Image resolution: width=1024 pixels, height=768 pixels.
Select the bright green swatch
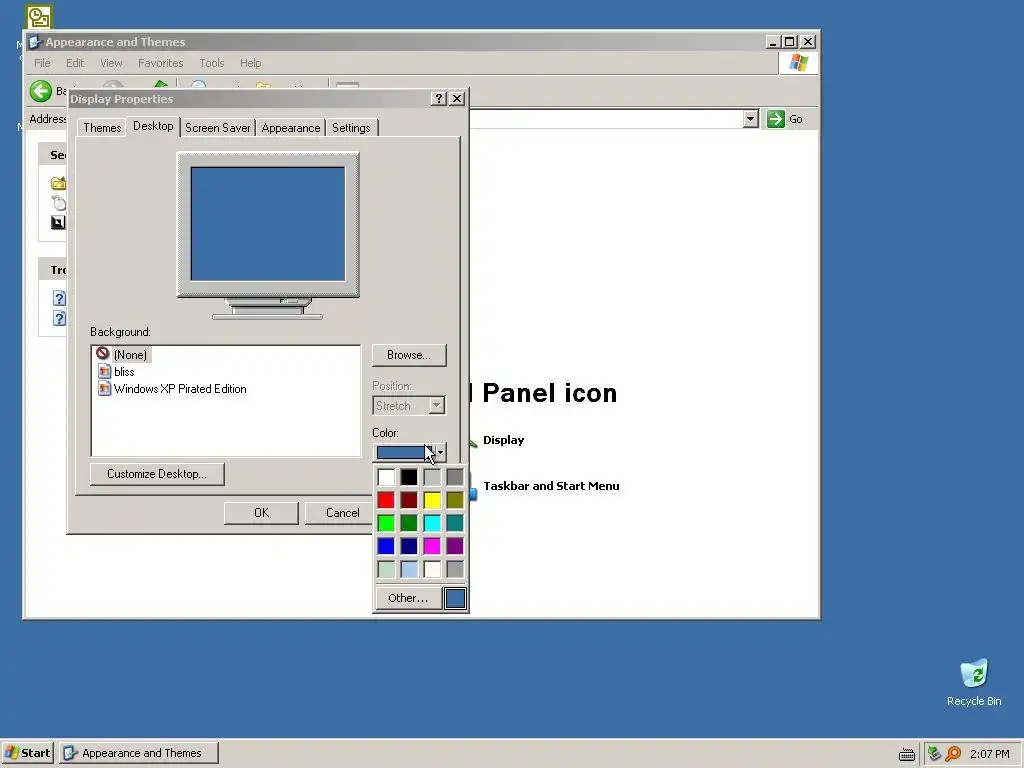point(386,522)
